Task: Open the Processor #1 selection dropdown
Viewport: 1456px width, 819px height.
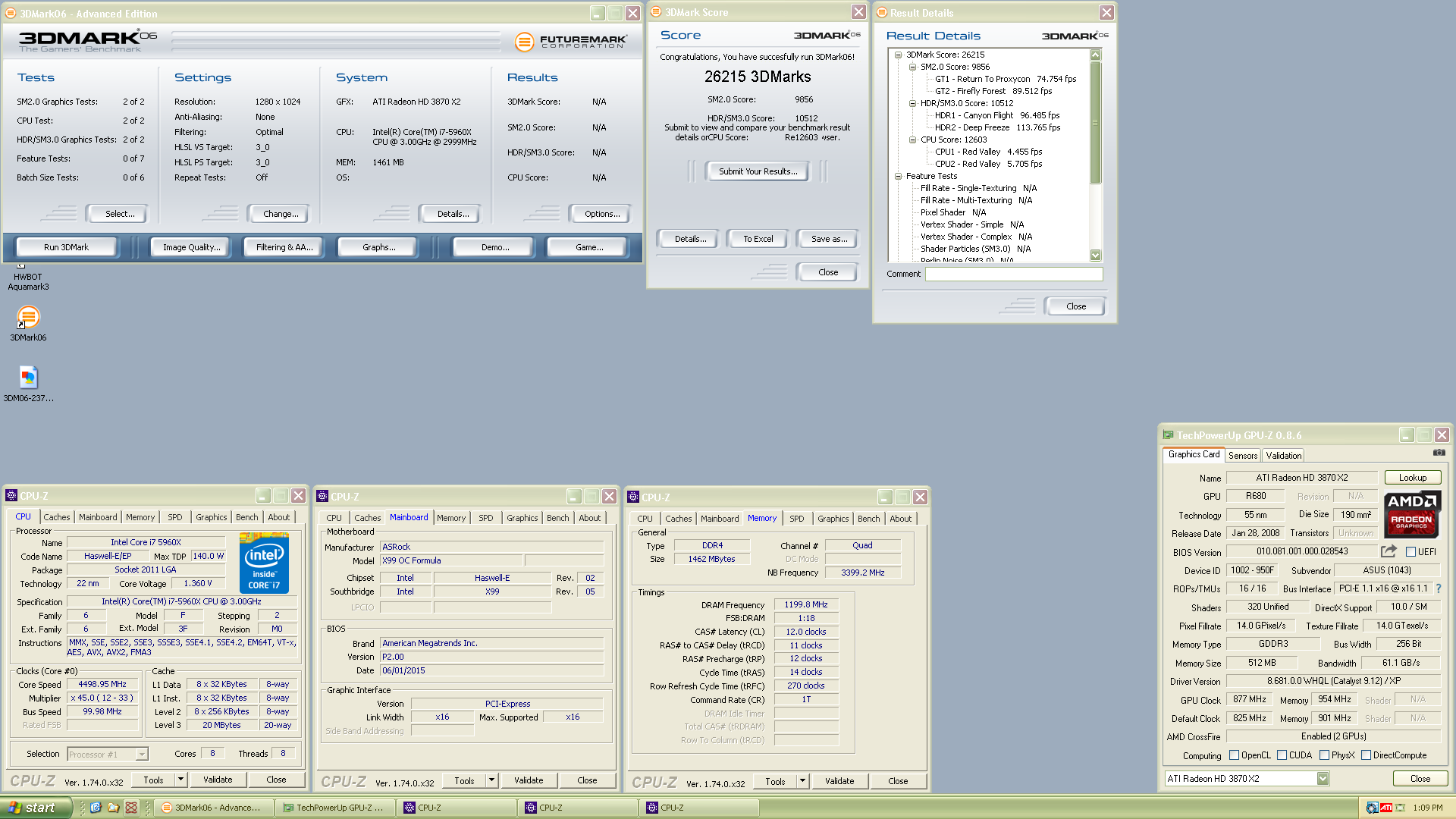Action: (141, 755)
